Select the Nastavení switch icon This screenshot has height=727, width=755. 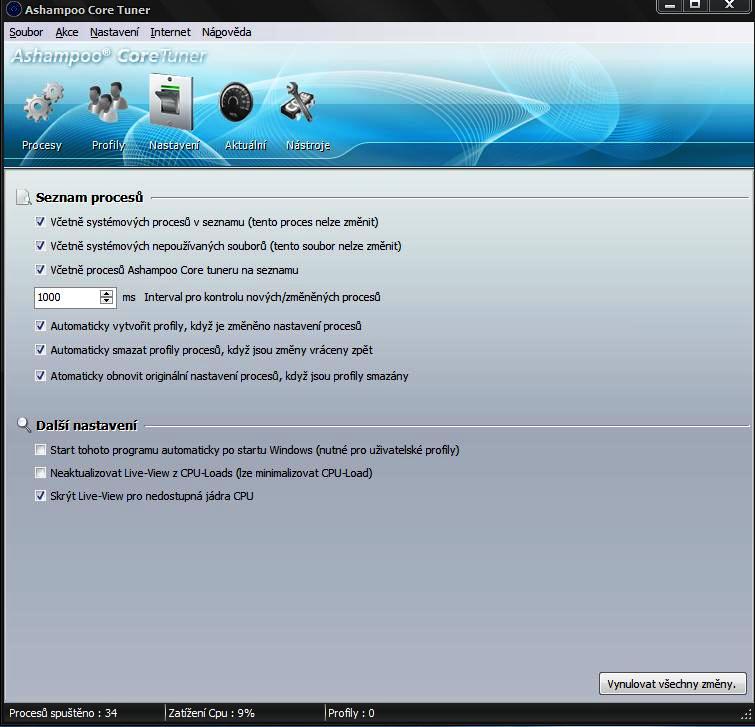point(171,102)
